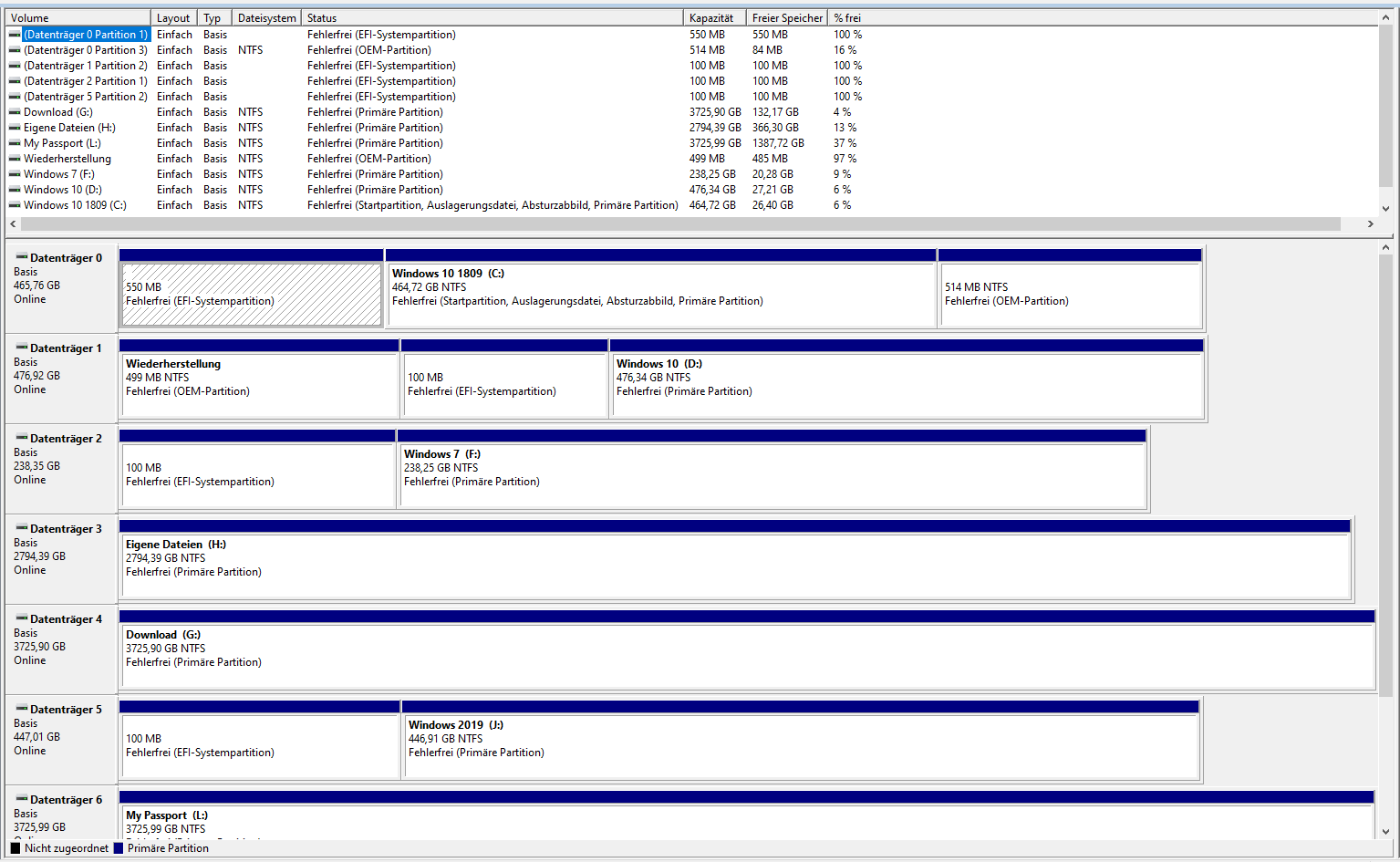
Task: Click the volume list scroll-left arrow
Action: tap(13, 224)
